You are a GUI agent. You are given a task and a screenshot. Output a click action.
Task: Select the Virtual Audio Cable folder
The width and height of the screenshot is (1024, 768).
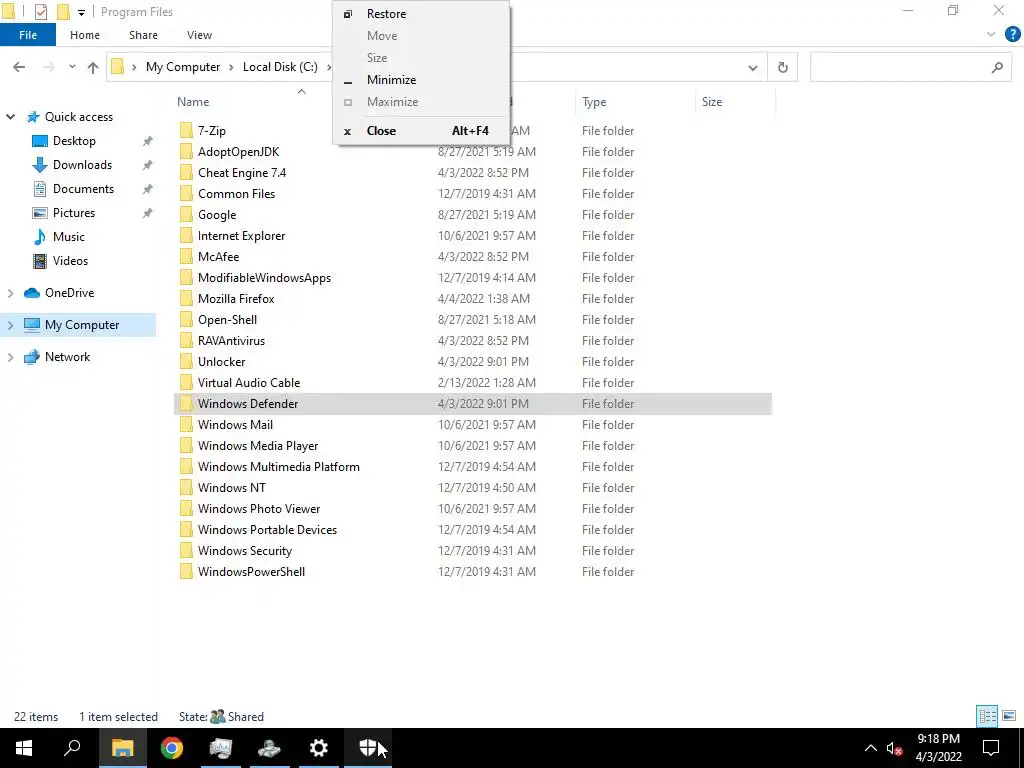pyautogui.click(x=249, y=383)
